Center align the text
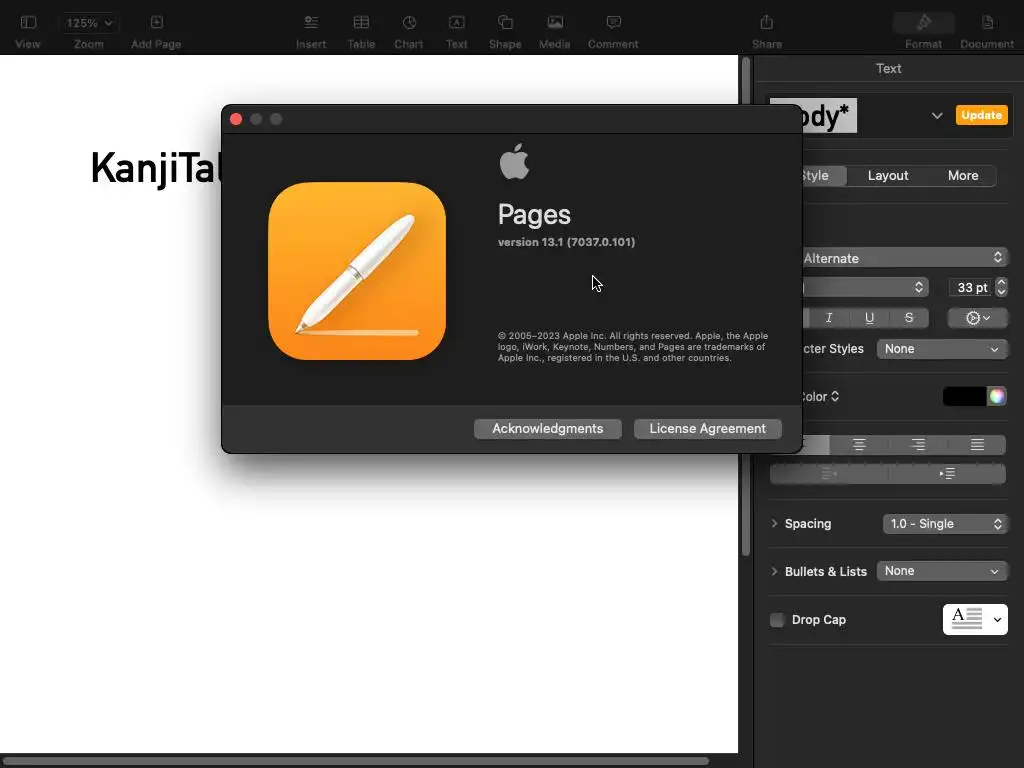The image size is (1024, 768). [859, 445]
